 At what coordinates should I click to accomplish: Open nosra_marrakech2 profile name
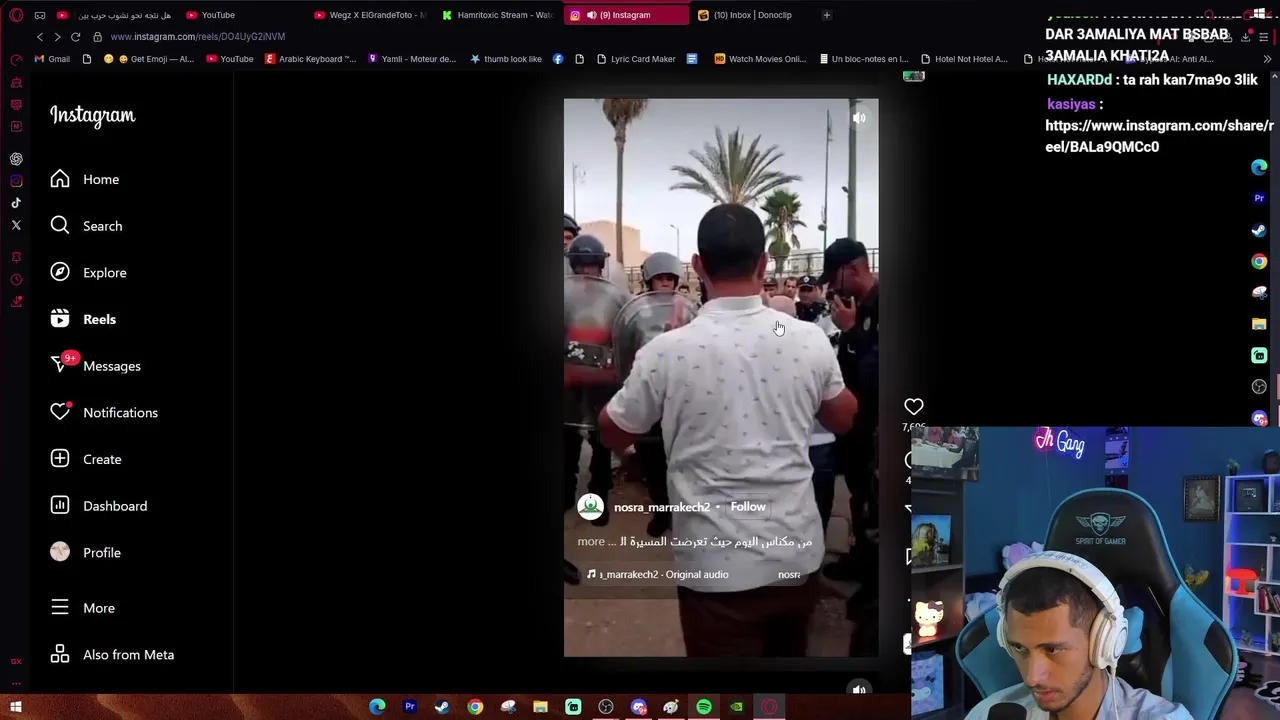[x=662, y=507]
